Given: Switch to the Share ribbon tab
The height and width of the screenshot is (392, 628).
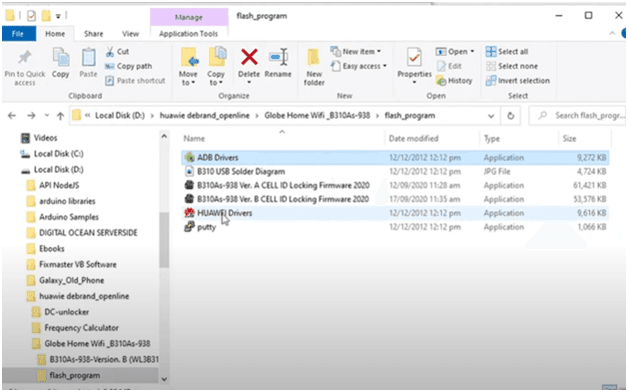Looking at the screenshot, I should pyautogui.click(x=93, y=34).
